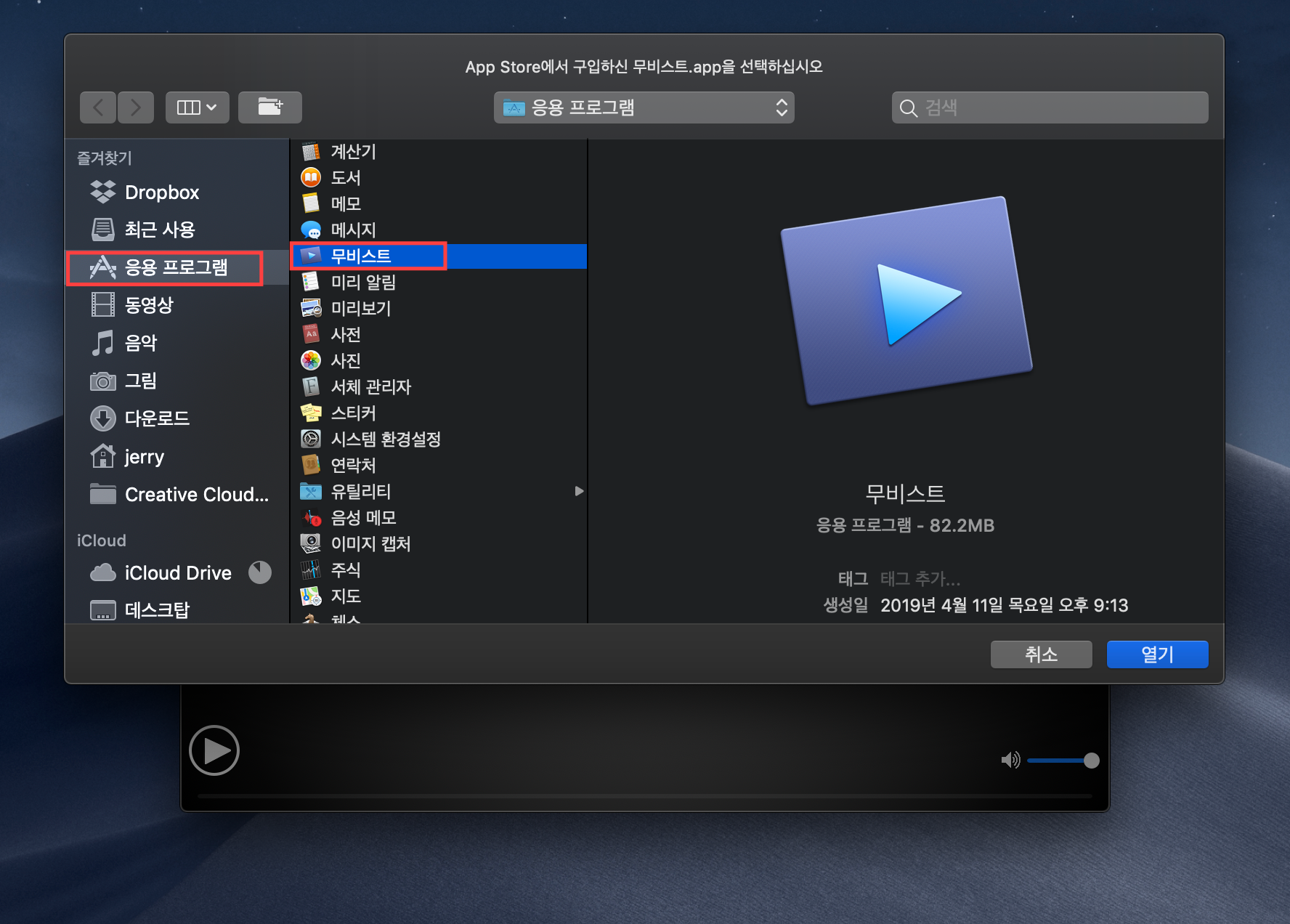Select 시스템 환경설정 in the list
The width and height of the screenshot is (1290, 924).
[439, 439]
